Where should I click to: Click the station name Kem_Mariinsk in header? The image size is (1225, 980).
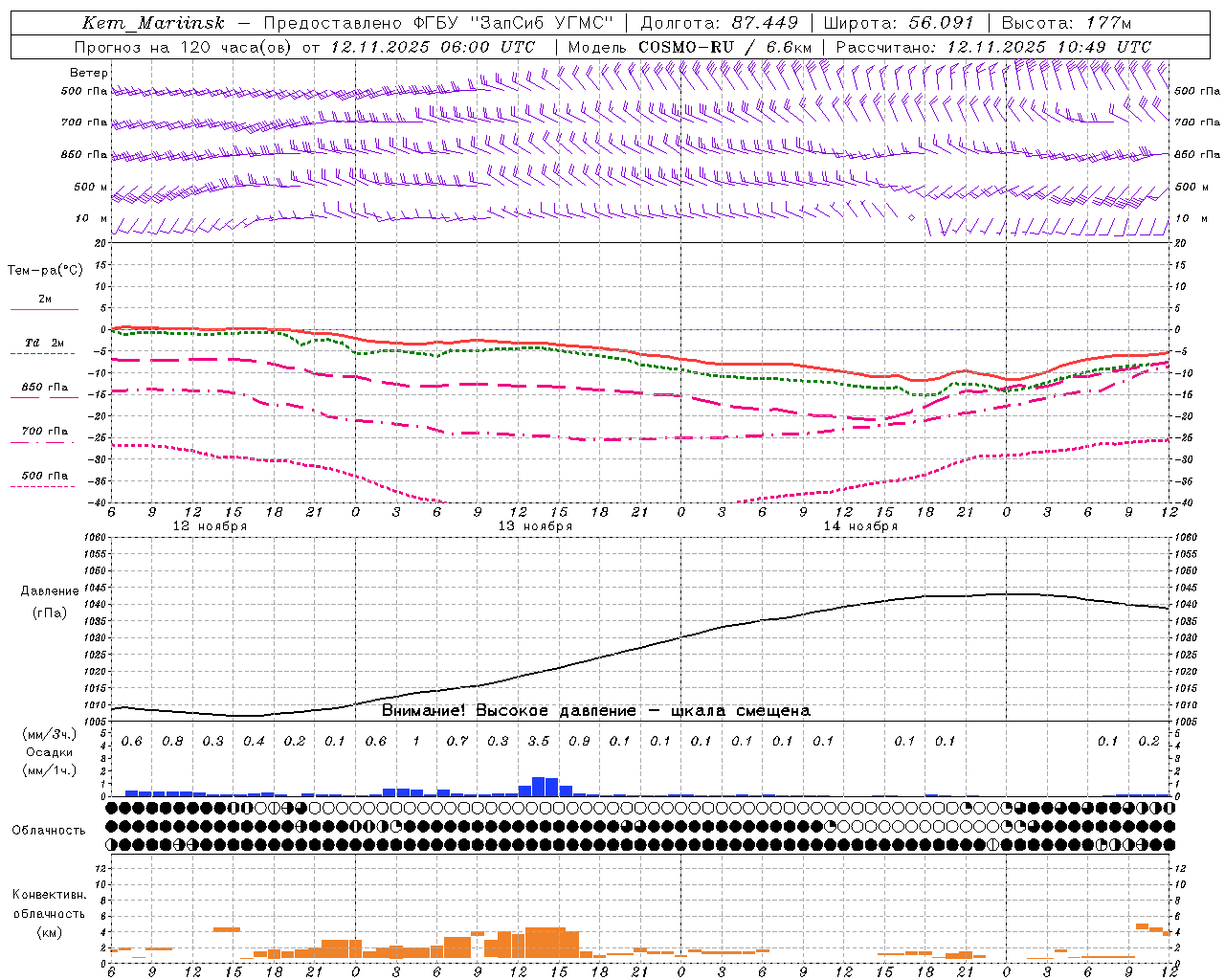click(153, 23)
